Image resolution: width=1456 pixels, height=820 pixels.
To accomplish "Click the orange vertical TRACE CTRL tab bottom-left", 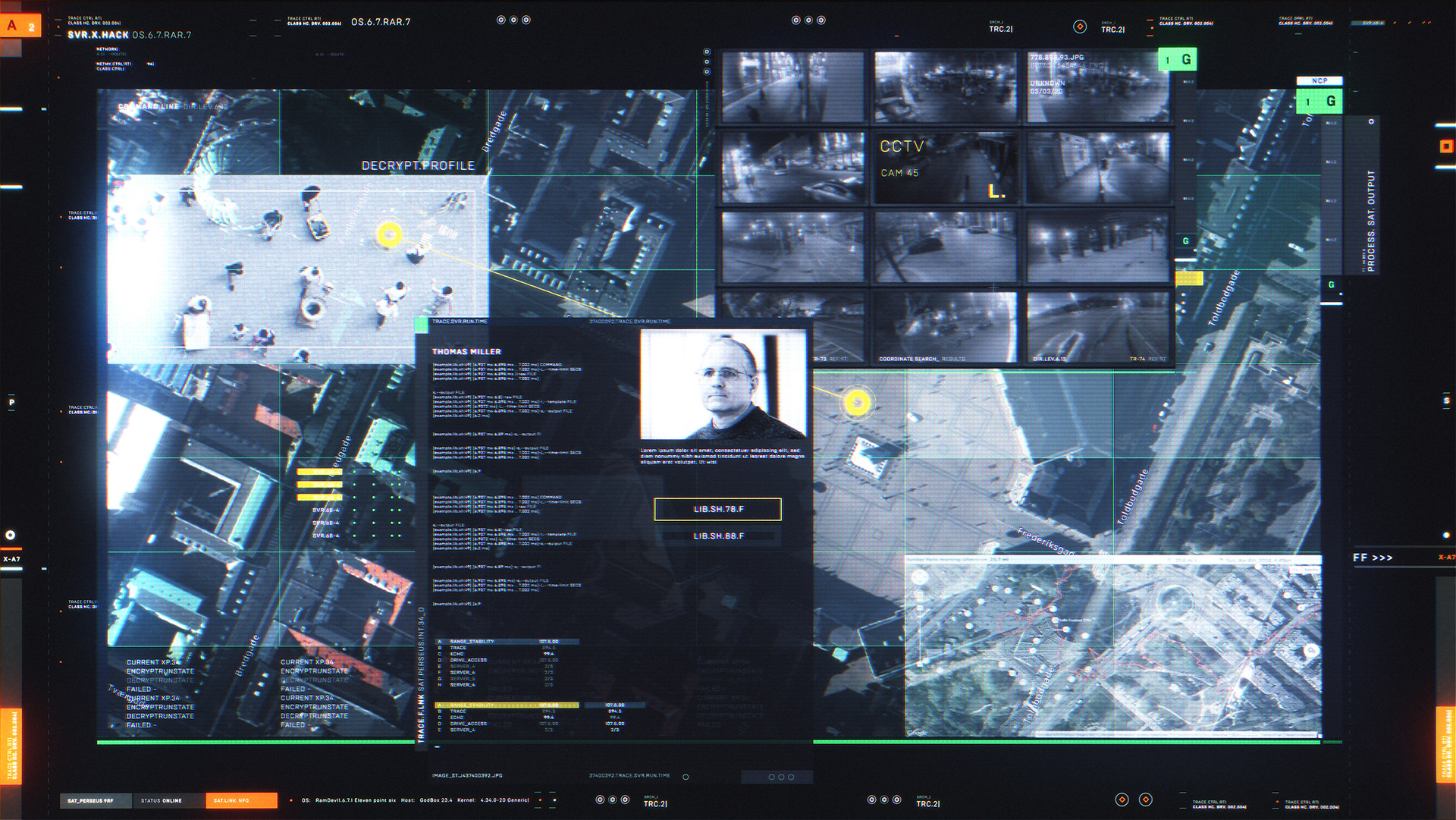I will (x=11, y=747).
